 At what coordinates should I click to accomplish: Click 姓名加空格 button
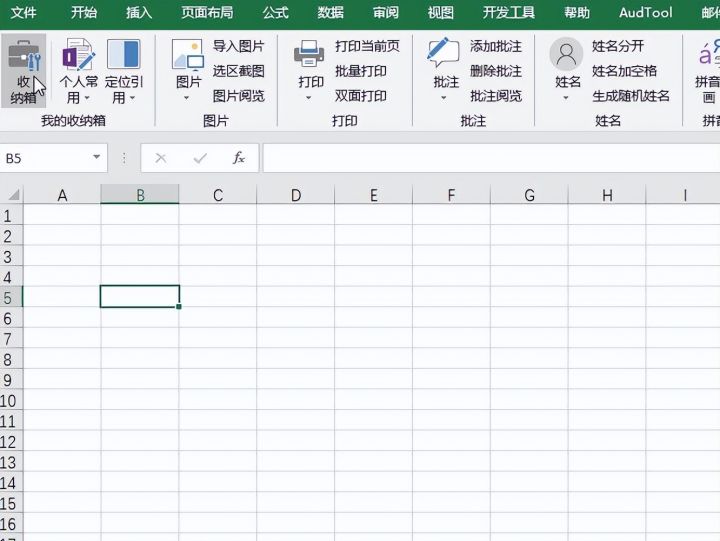pyautogui.click(x=624, y=71)
